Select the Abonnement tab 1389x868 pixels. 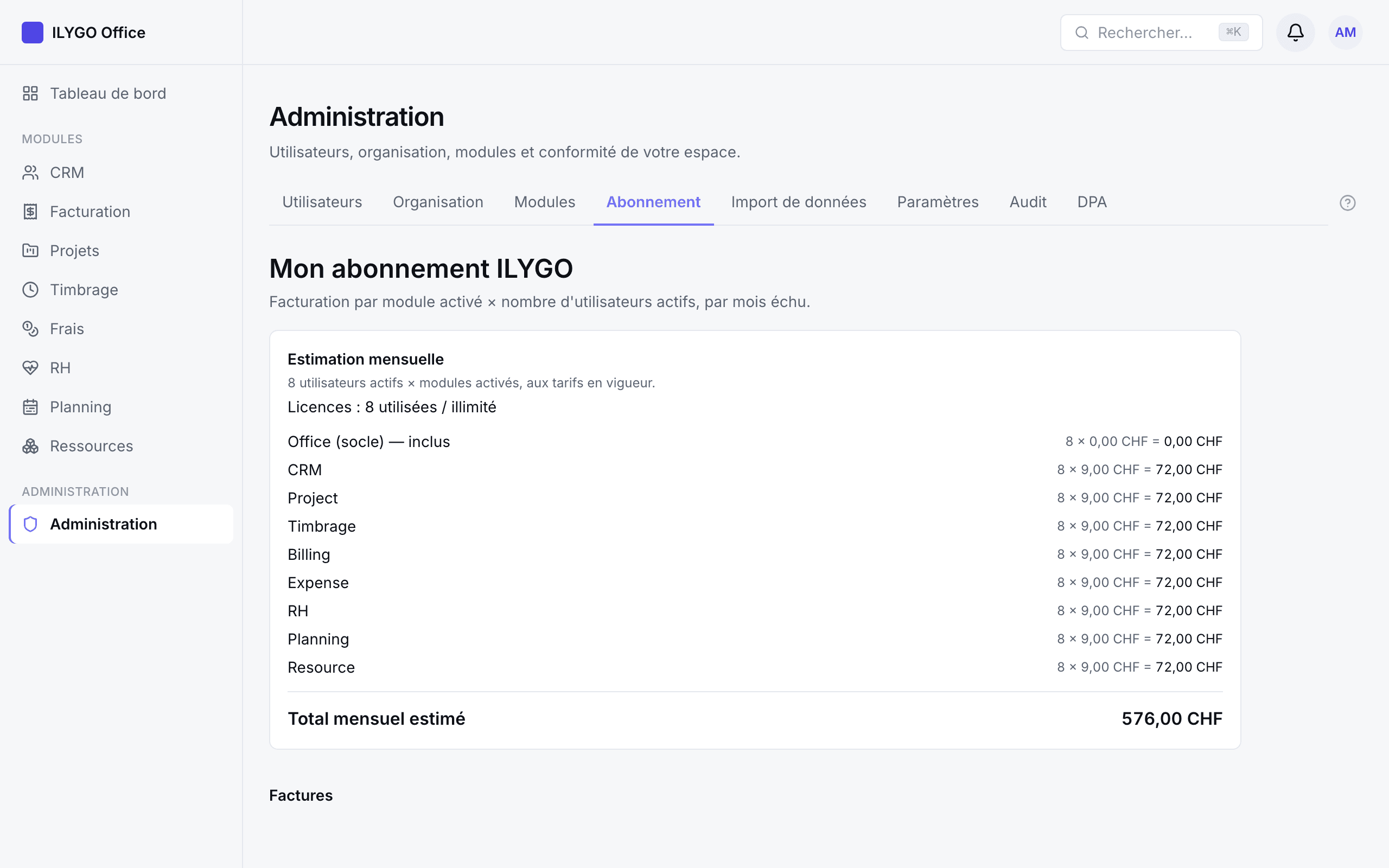coord(653,202)
